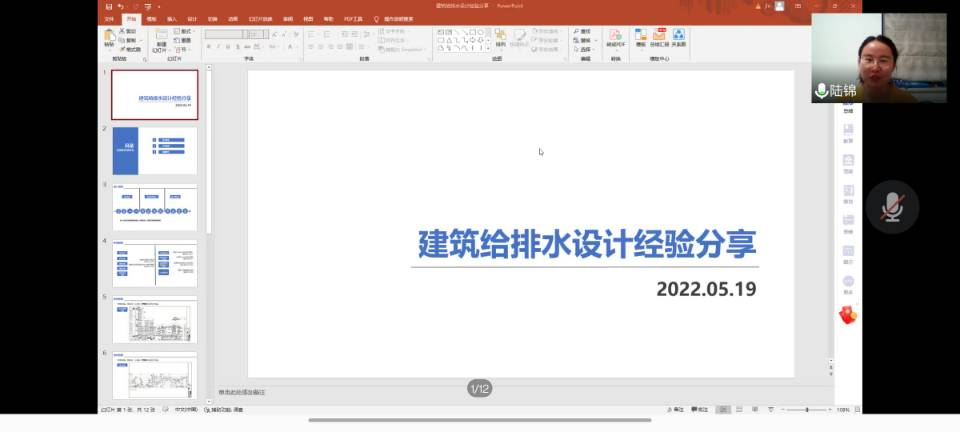
Task: Toggle Bold formatting in font group
Action: [209, 46]
